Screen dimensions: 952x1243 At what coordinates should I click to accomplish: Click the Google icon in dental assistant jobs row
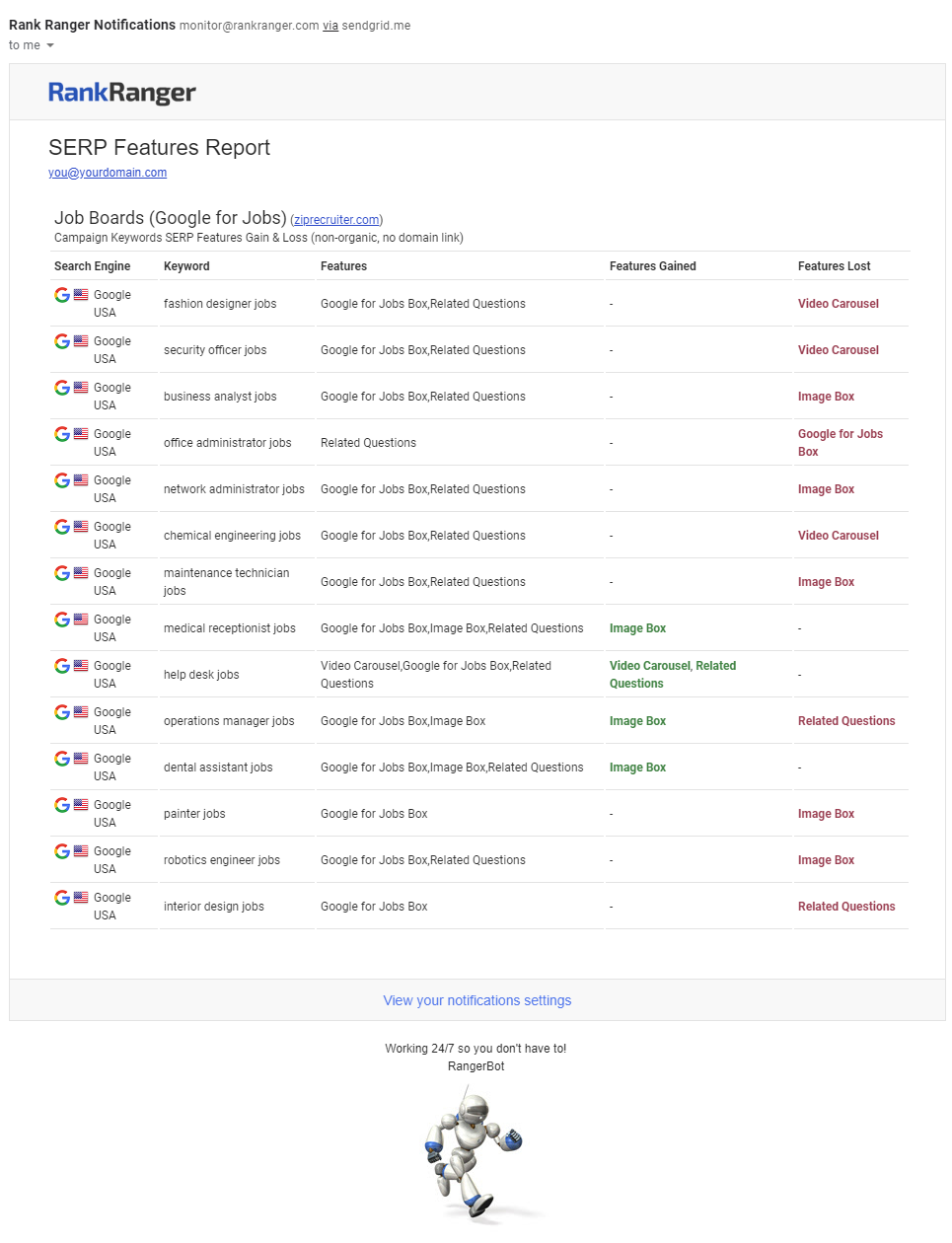click(62, 759)
